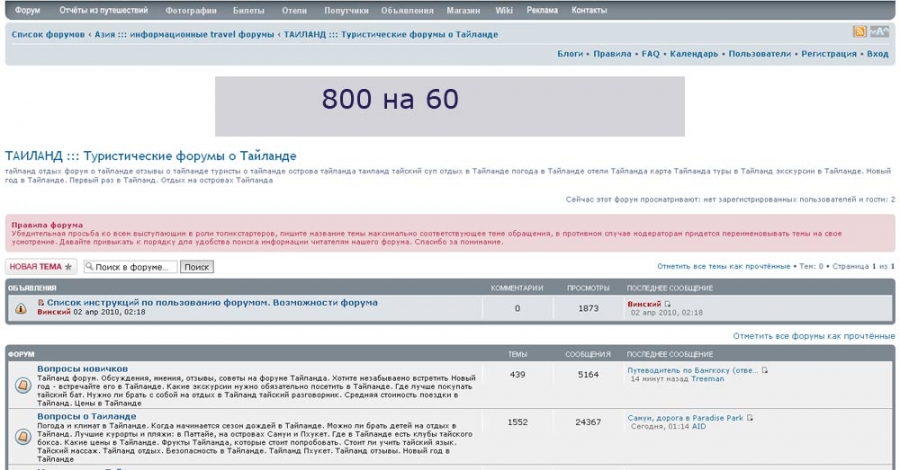
Task: Open the Отели menu item
Action: 294,10
